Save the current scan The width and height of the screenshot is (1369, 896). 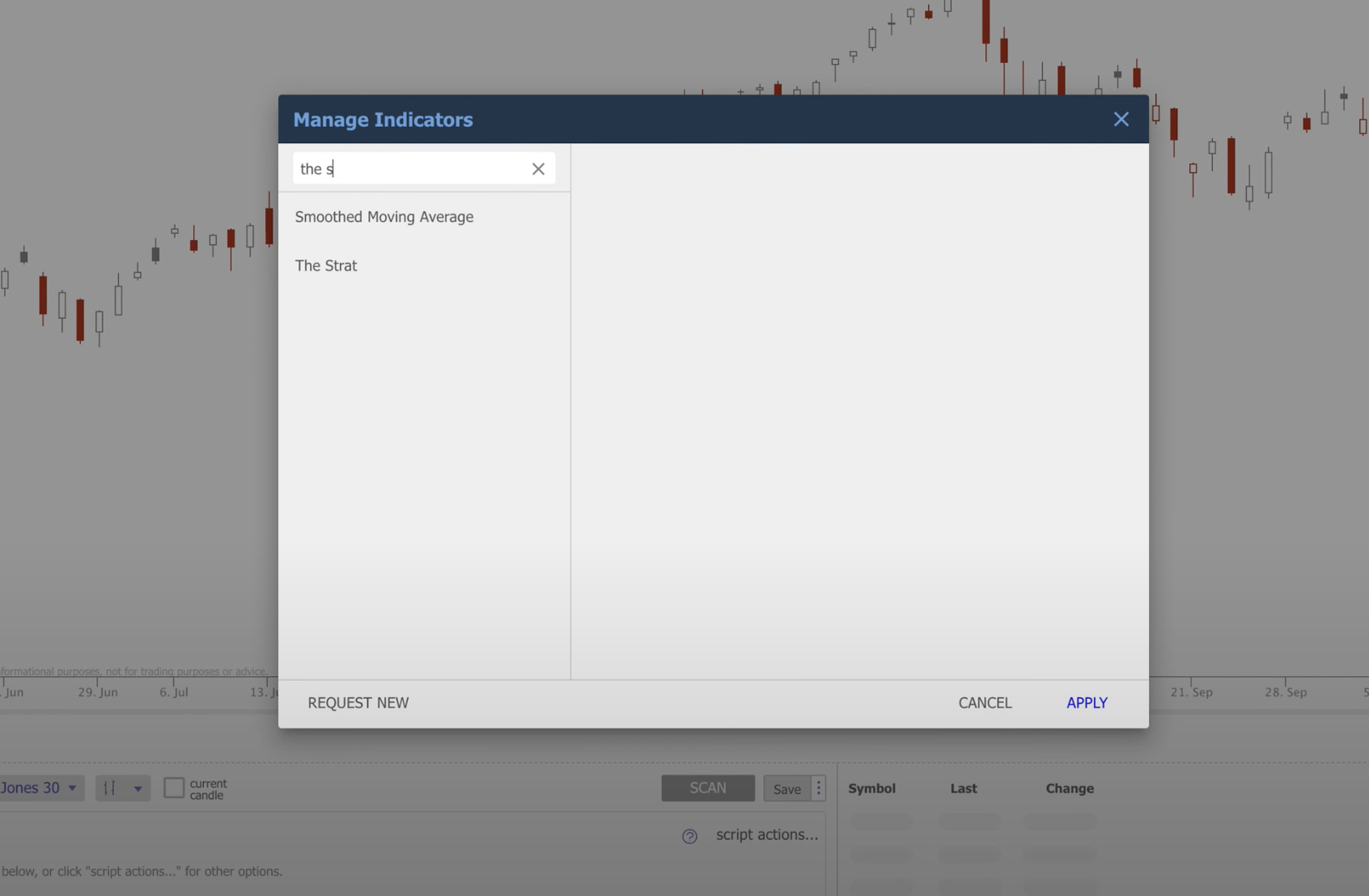point(786,788)
